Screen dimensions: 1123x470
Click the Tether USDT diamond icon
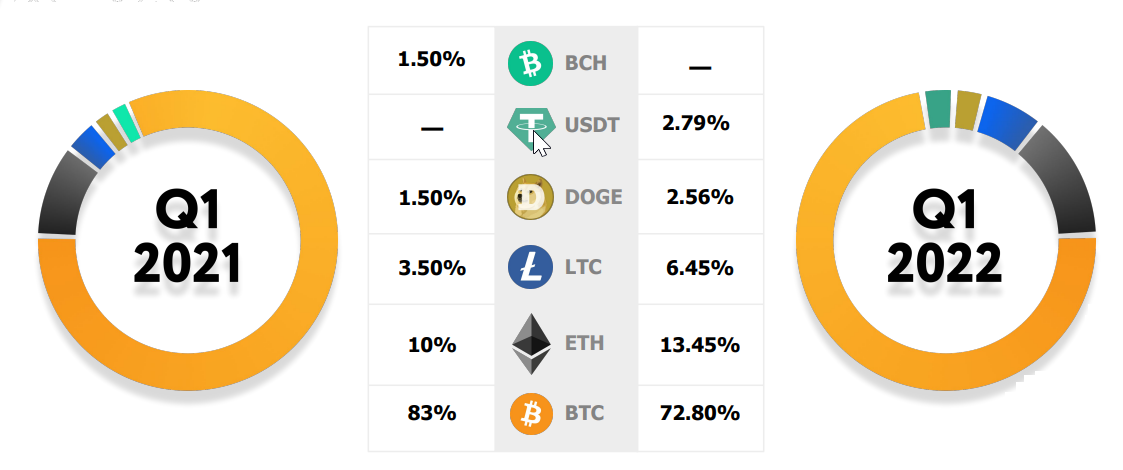coord(531,129)
